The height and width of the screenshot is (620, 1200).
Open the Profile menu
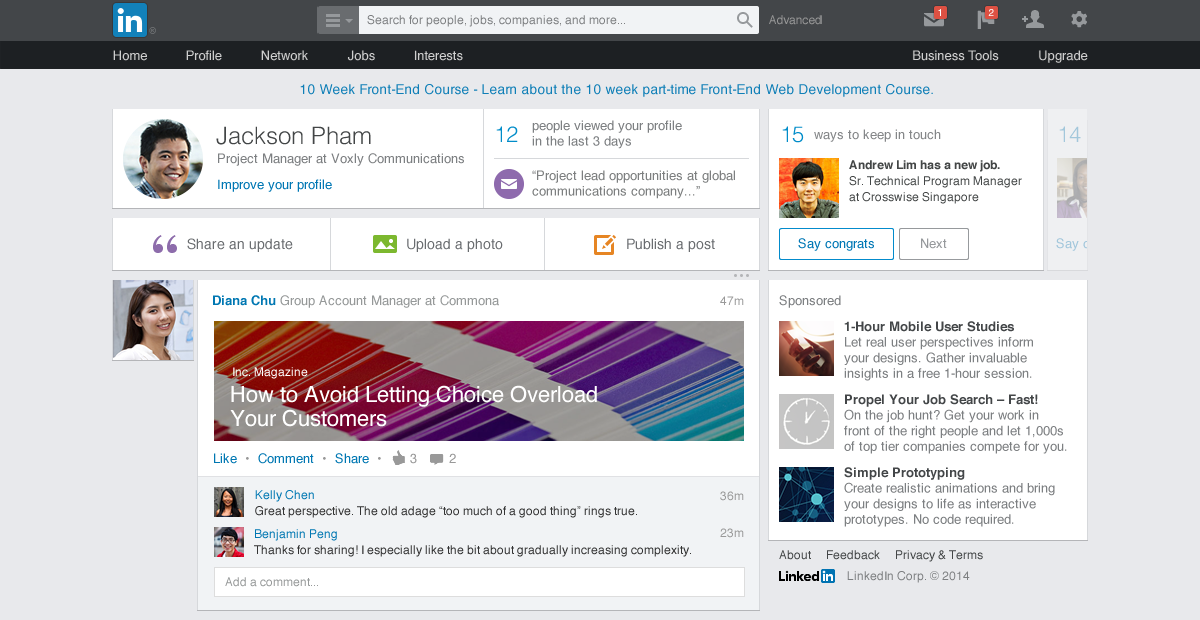tap(204, 56)
